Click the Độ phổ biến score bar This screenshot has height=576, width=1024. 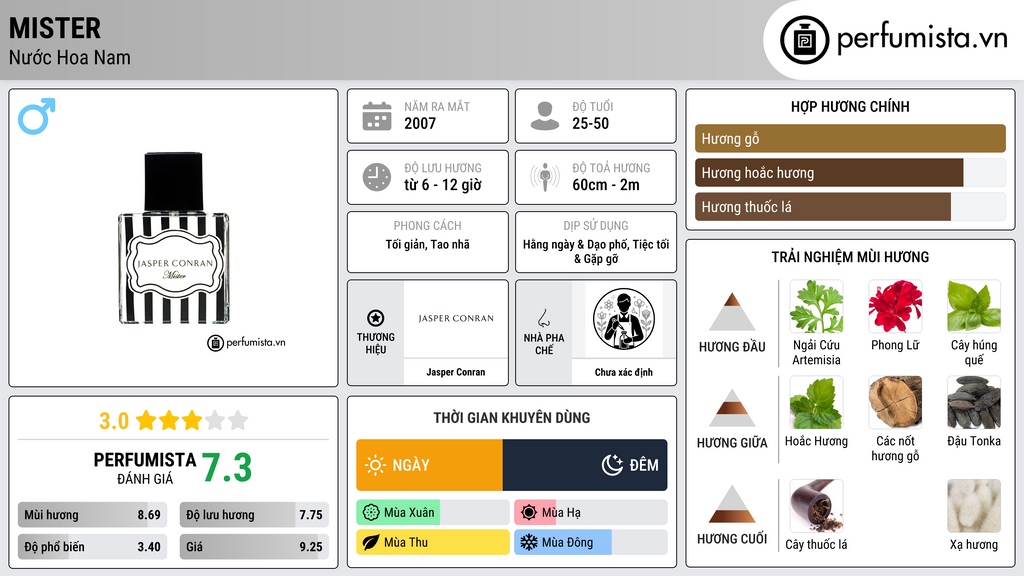[x=92, y=547]
